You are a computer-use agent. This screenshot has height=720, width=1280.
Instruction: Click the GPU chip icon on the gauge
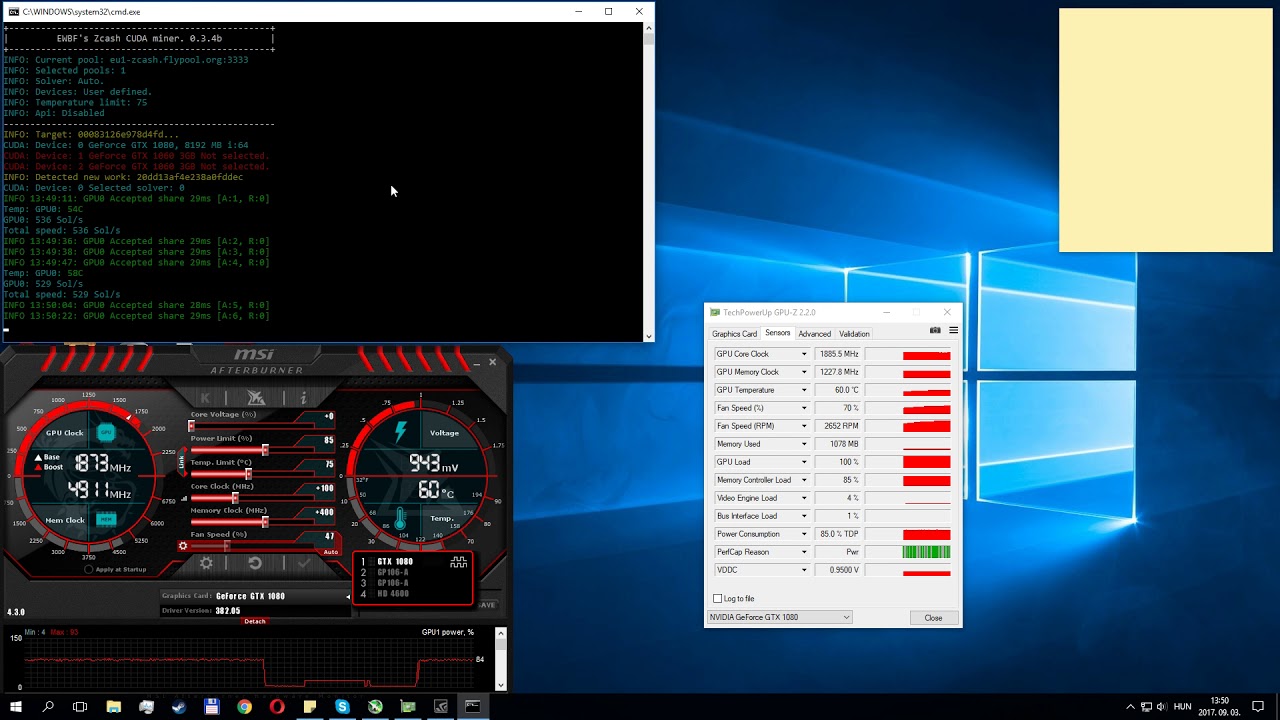(x=105, y=433)
